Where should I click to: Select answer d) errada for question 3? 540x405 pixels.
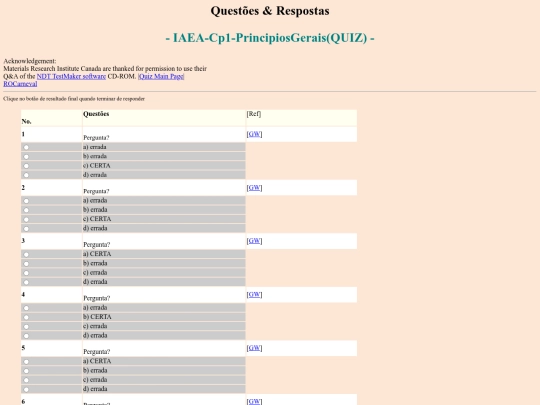tap(26, 282)
